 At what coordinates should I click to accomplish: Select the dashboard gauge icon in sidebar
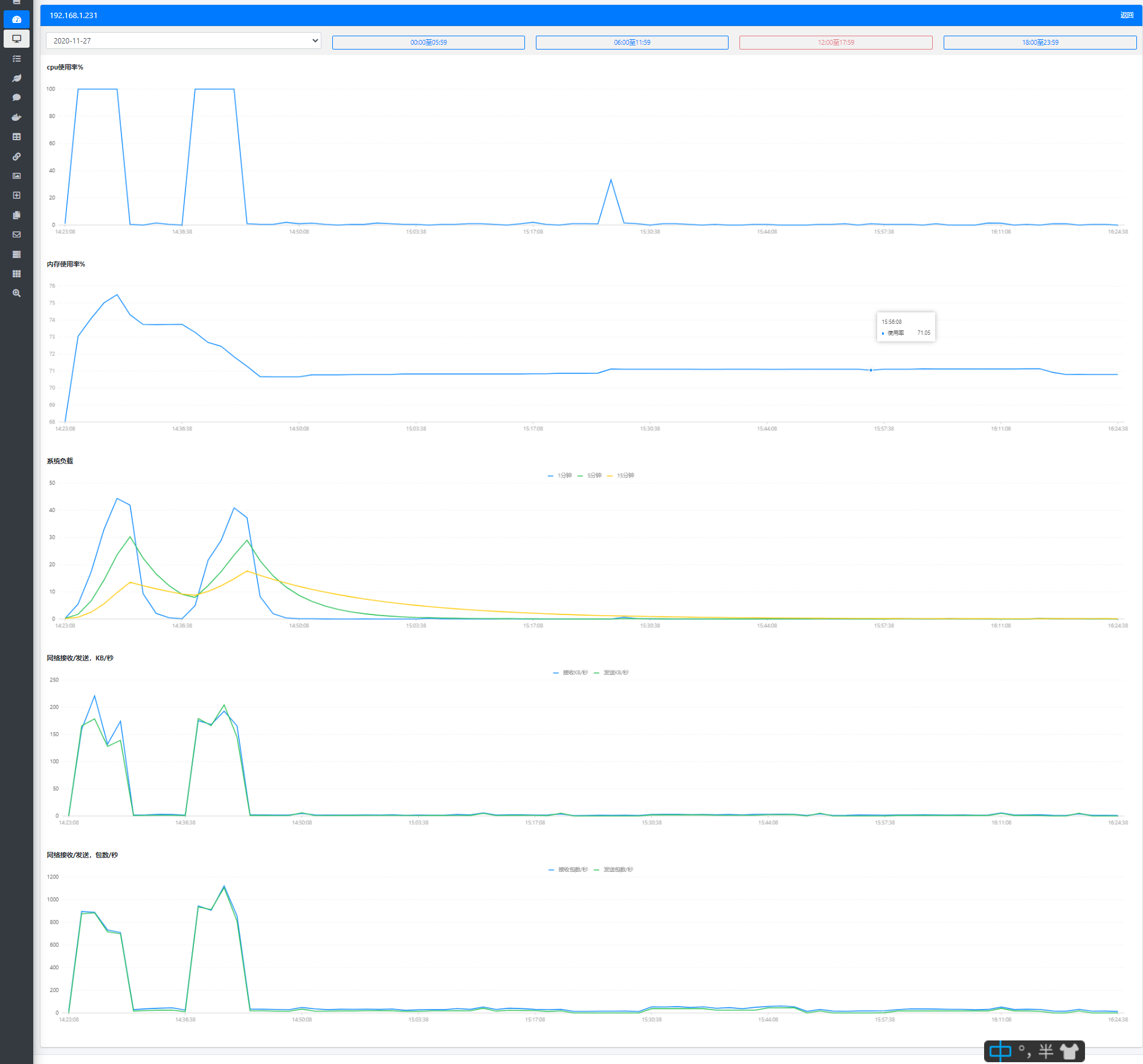point(16,19)
